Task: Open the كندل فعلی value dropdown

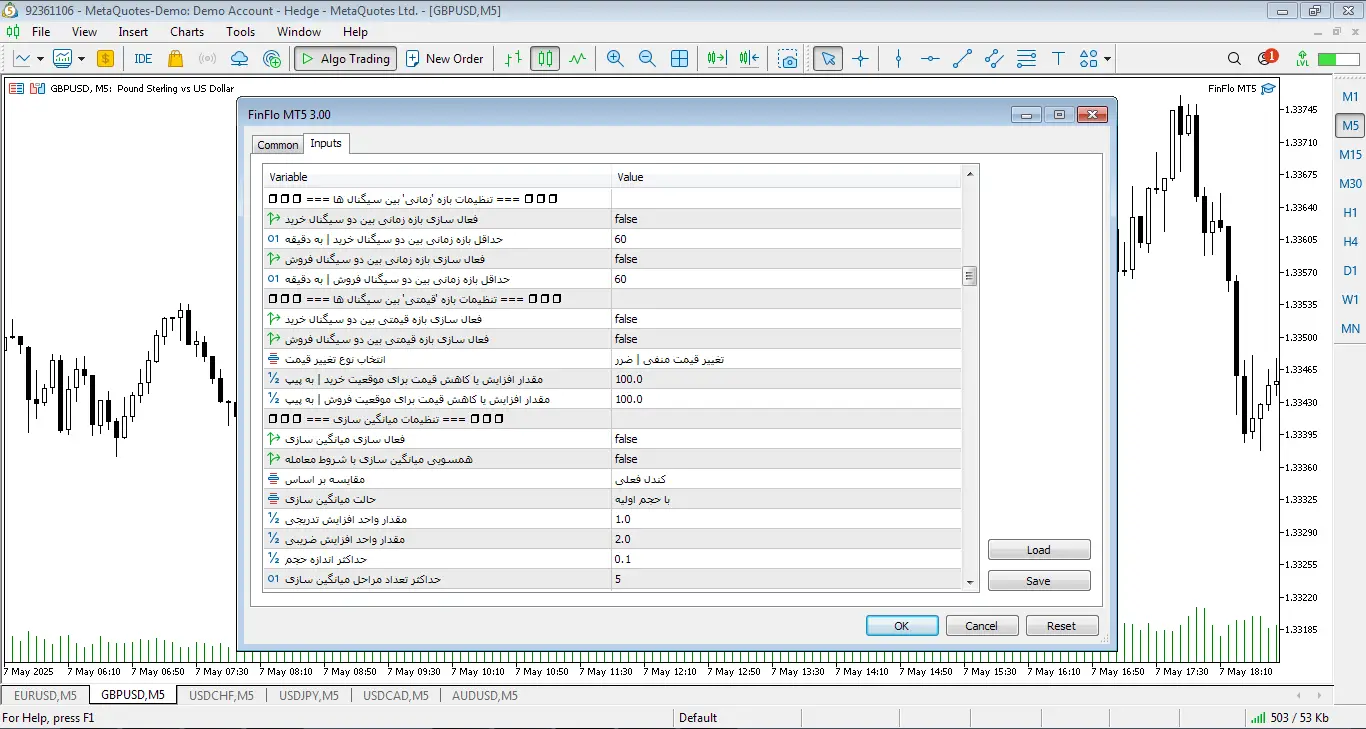Action: [x=786, y=479]
